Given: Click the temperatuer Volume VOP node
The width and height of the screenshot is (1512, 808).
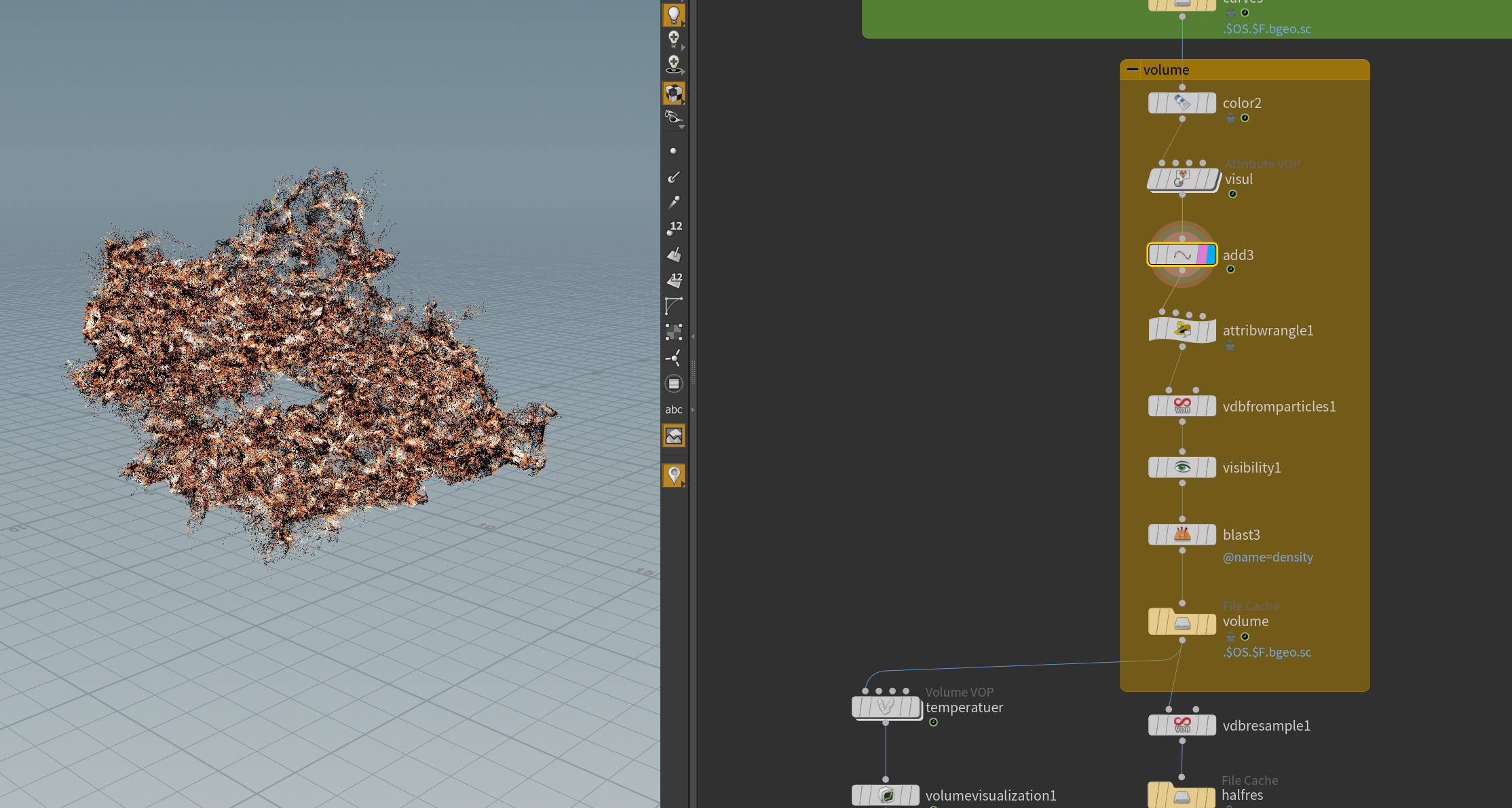Looking at the screenshot, I should (886, 707).
